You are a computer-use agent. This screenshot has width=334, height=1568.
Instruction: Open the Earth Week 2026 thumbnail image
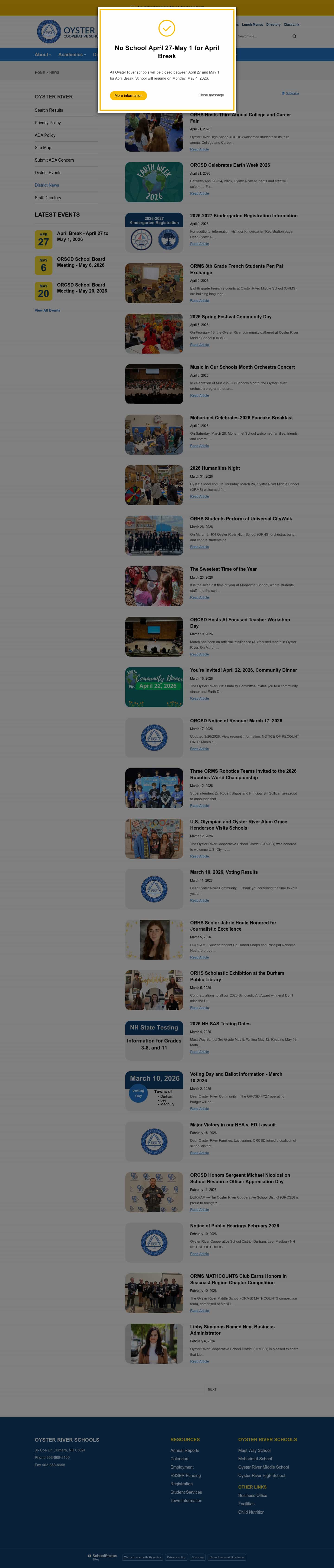click(x=154, y=182)
